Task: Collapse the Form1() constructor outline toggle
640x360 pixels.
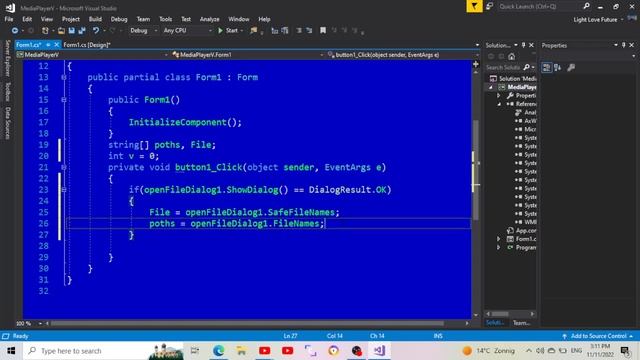Action: click(64, 100)
